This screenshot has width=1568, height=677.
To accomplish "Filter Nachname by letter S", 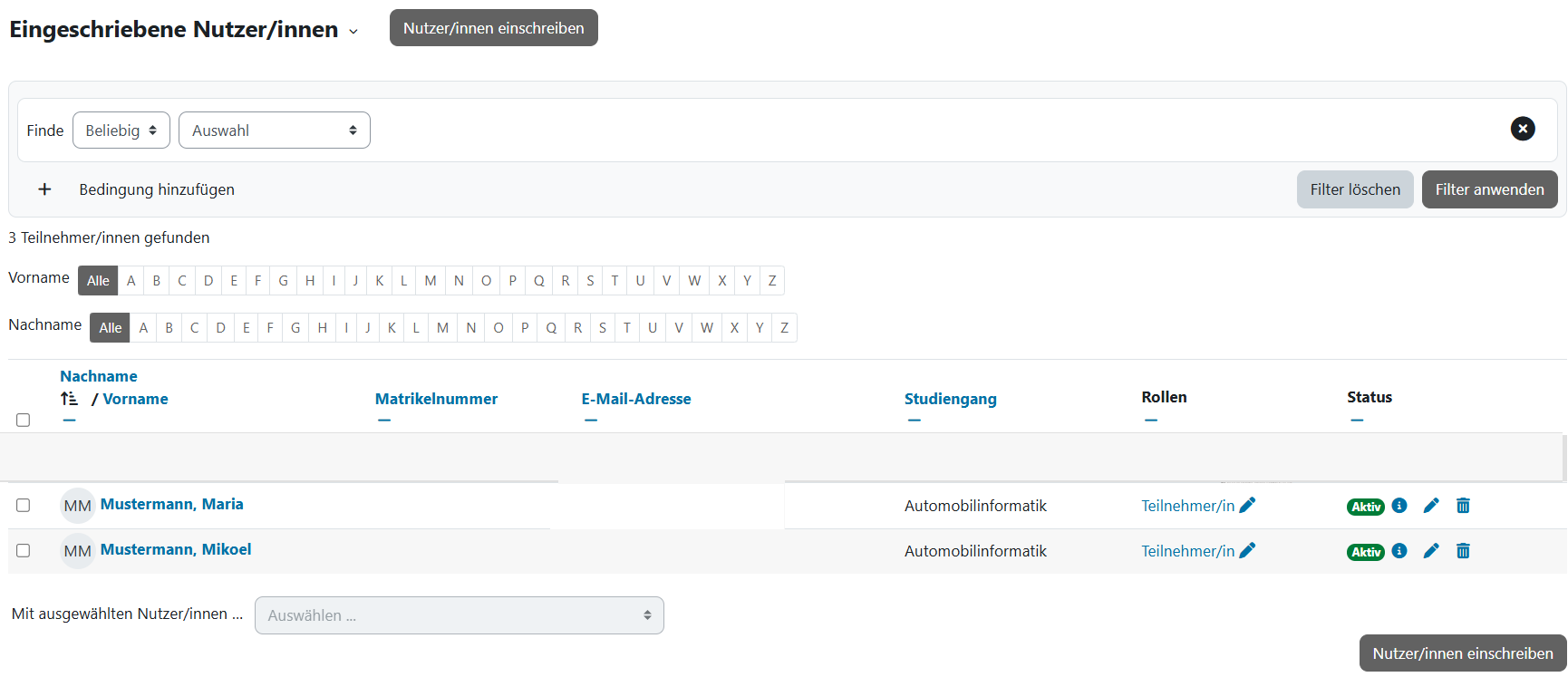I will [603, 328].
